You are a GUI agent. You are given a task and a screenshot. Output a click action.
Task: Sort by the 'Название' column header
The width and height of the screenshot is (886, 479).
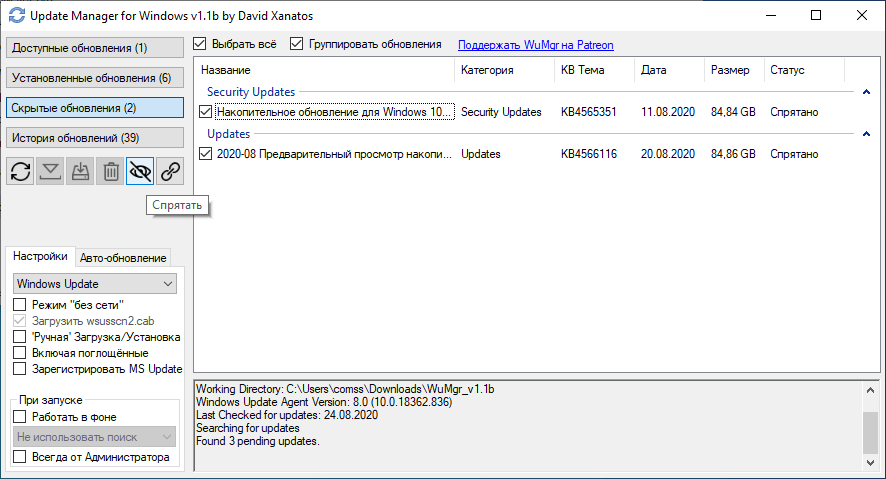[325, 70]
